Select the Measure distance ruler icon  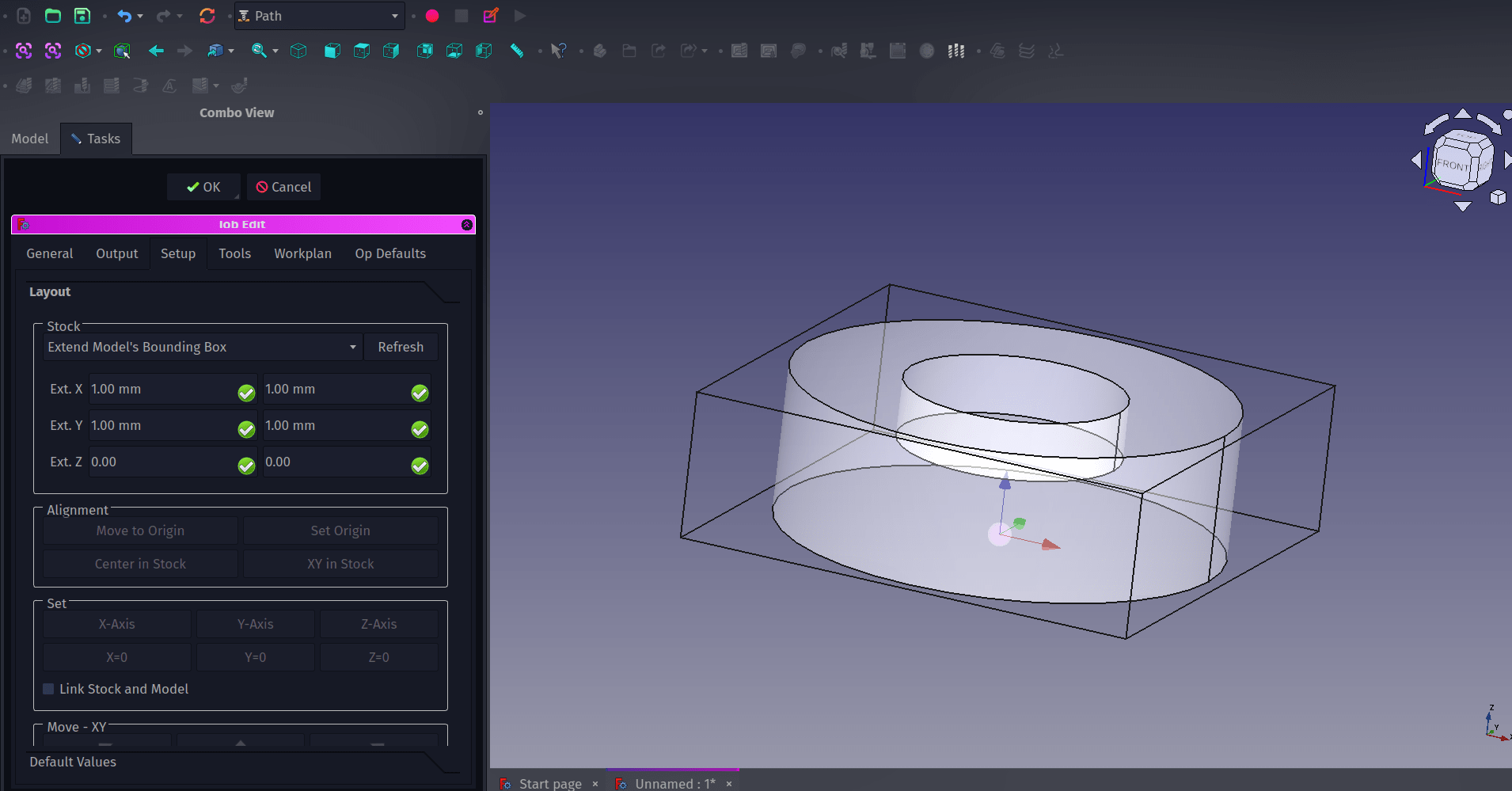pyautogui.click(x=517, y=51)
